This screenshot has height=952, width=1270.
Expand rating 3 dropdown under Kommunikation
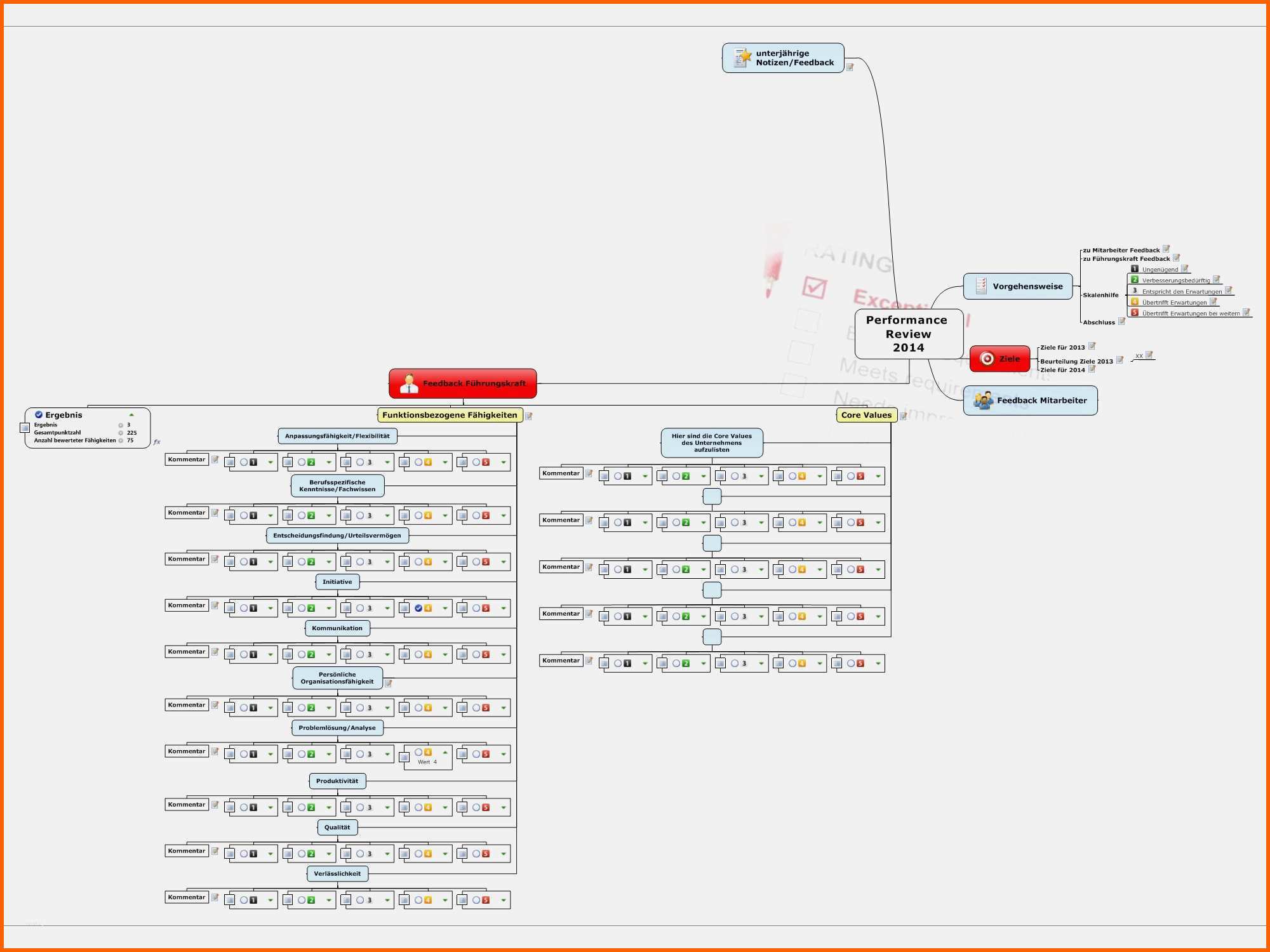(387, 655)
